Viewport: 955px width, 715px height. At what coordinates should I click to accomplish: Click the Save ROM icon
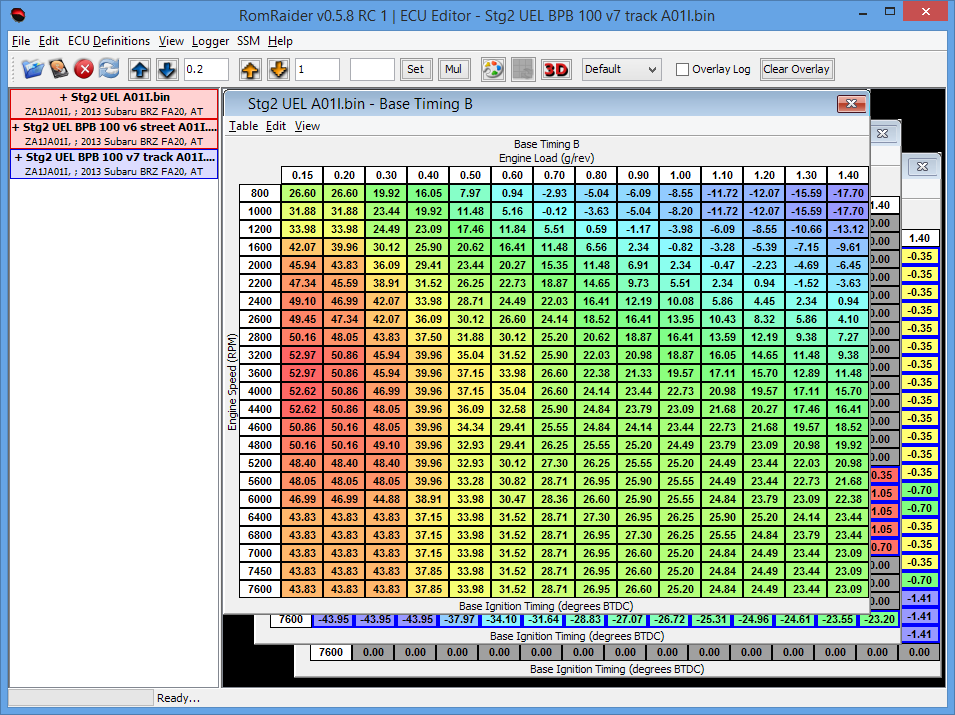[x=59, y=69]
